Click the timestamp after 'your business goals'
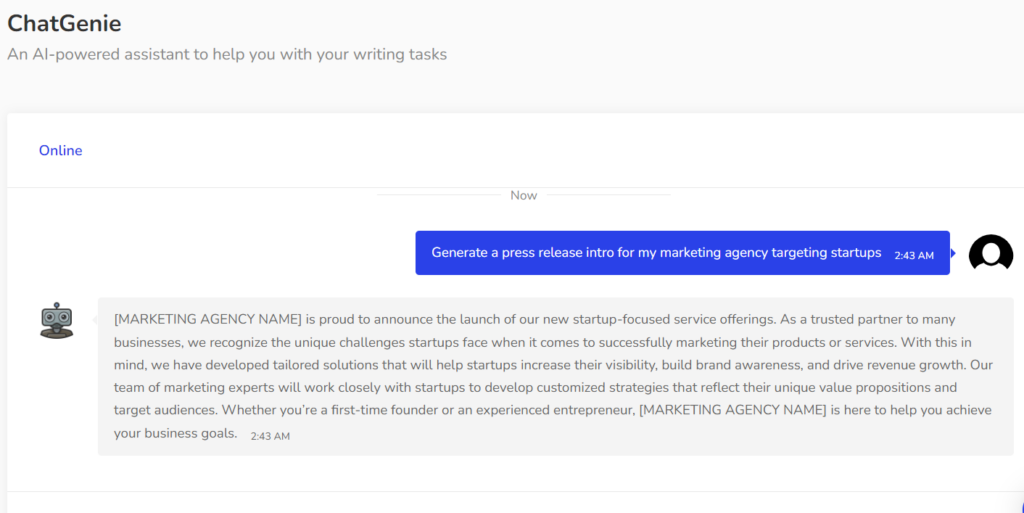The image size is (1024, 513). pos(270,436)
